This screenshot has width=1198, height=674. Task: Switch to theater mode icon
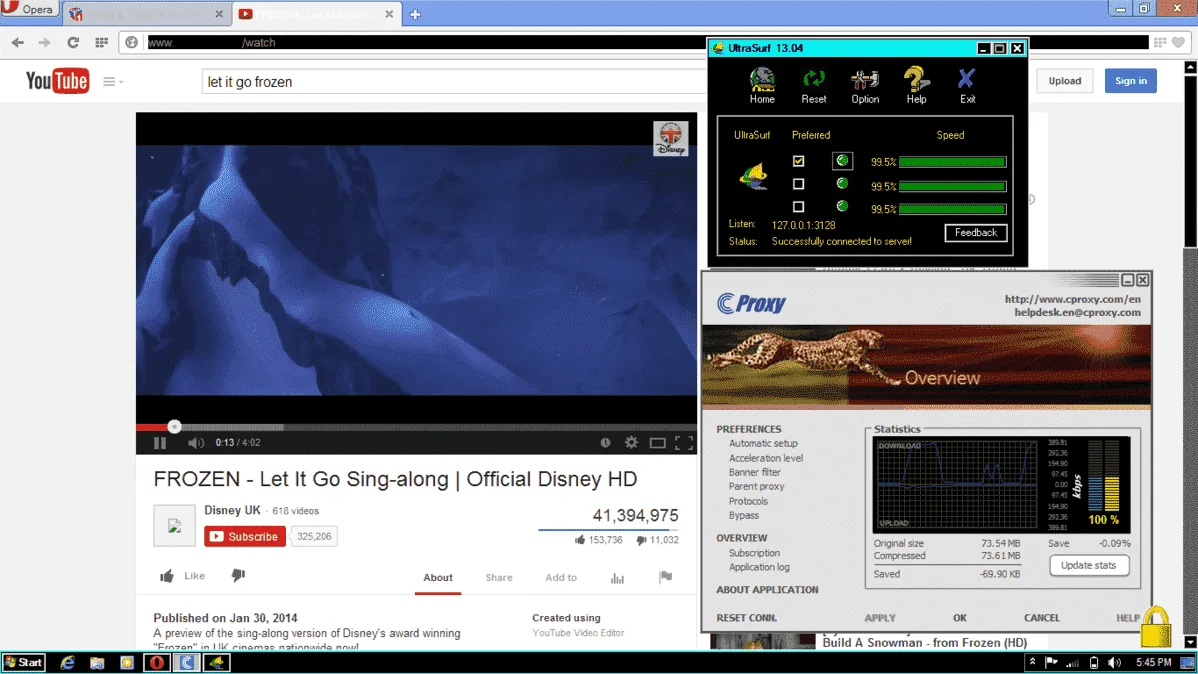point(657,442)
